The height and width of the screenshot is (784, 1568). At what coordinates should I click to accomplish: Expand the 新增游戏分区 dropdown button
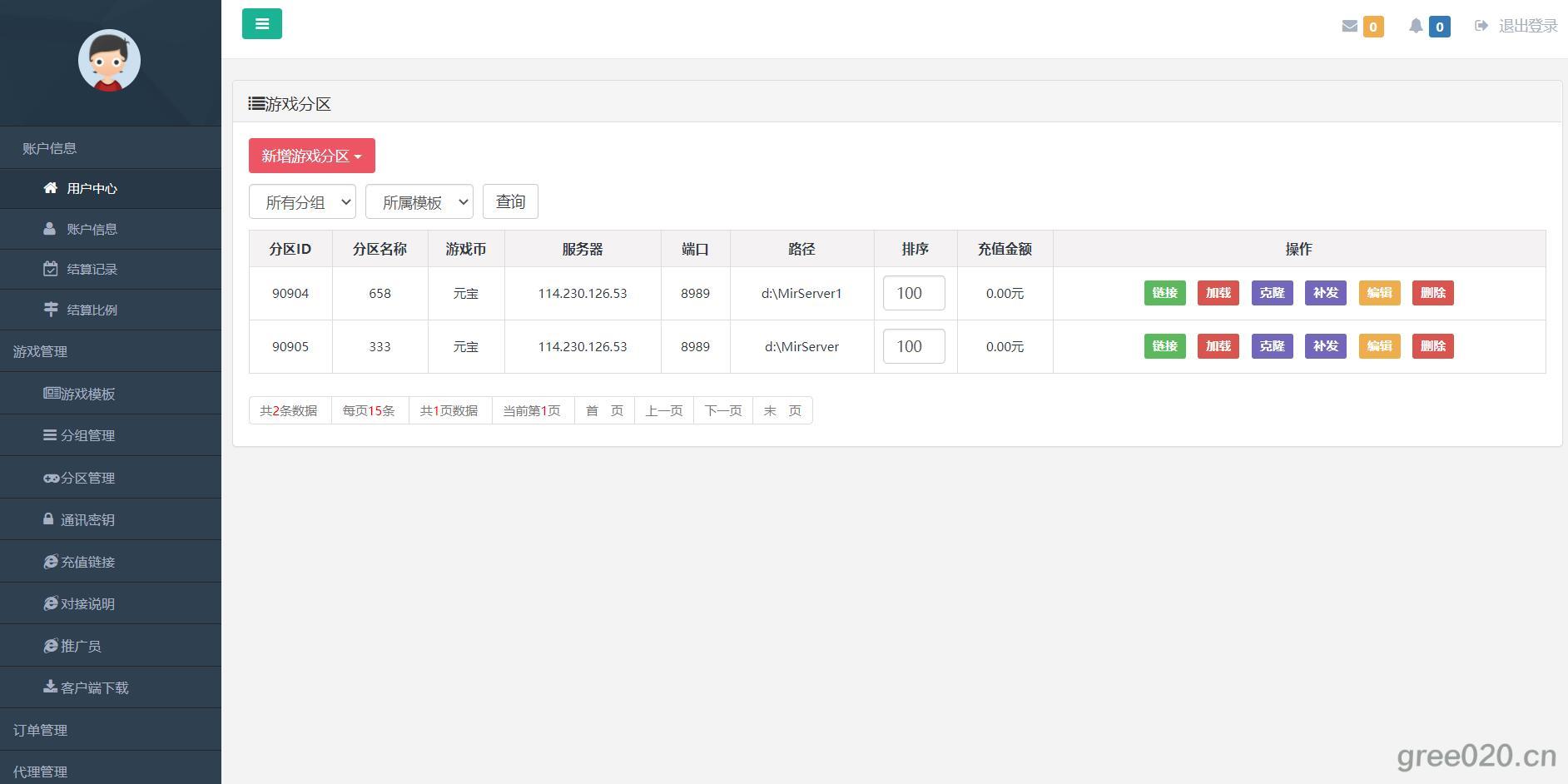[x=311, y=156]
